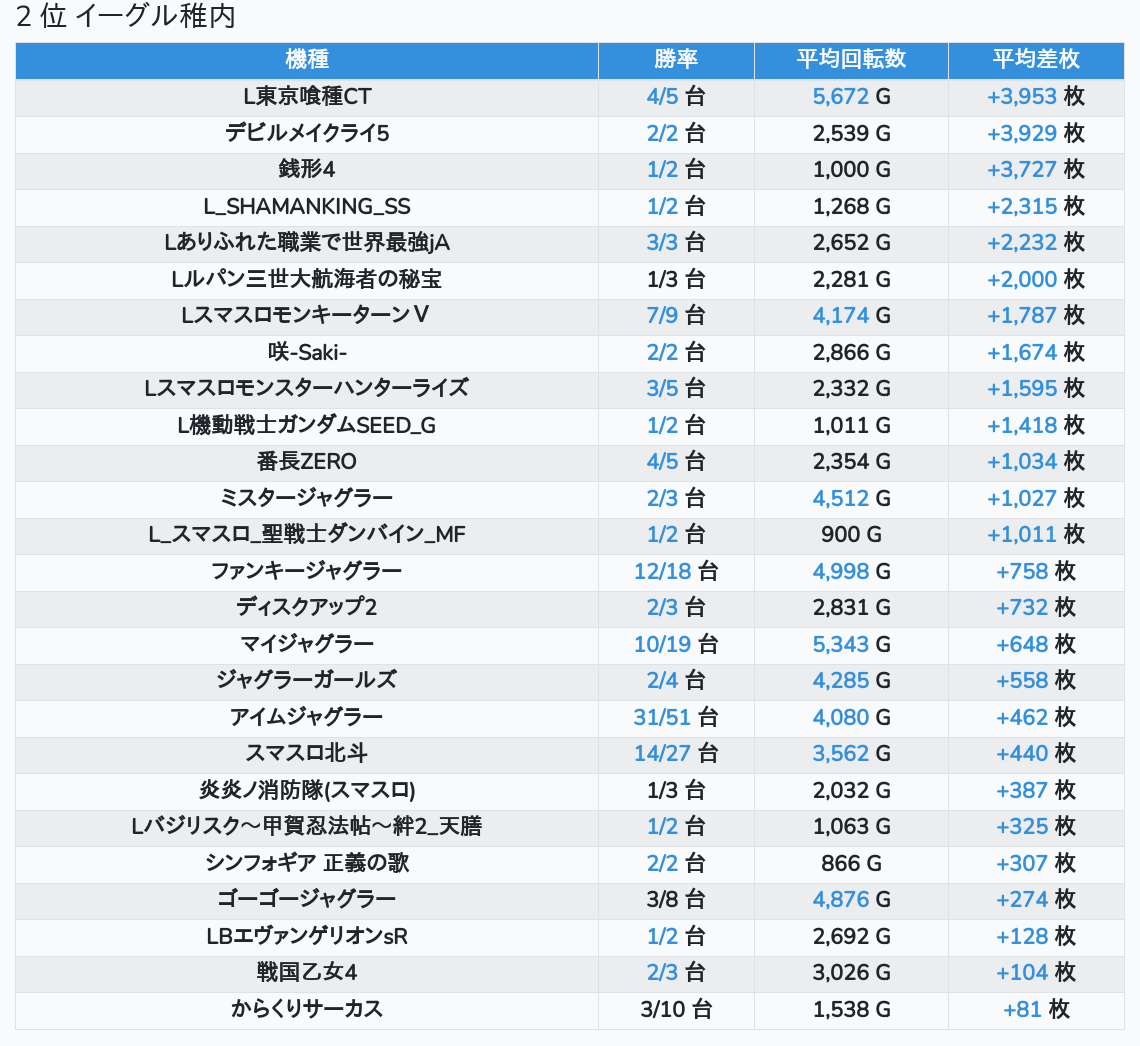The image size is (1140, 1046).
Task: Click 2/4 台 for ジャグラーガールズ
Action: (676, 681)
